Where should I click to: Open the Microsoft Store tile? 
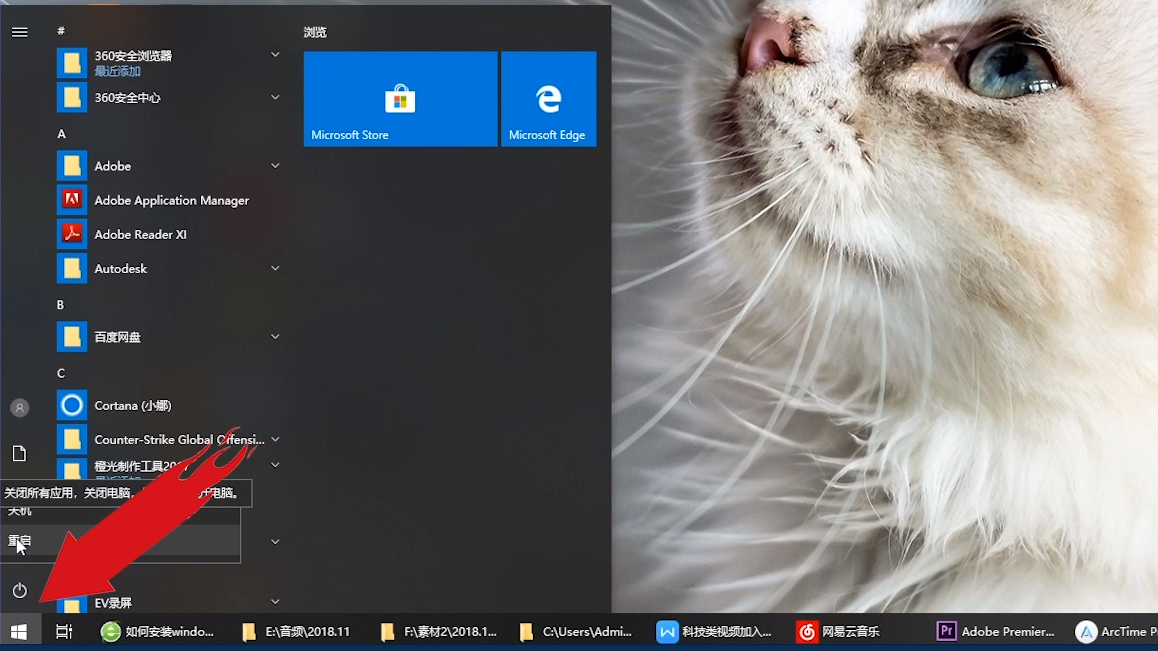(x=400, y=98)
